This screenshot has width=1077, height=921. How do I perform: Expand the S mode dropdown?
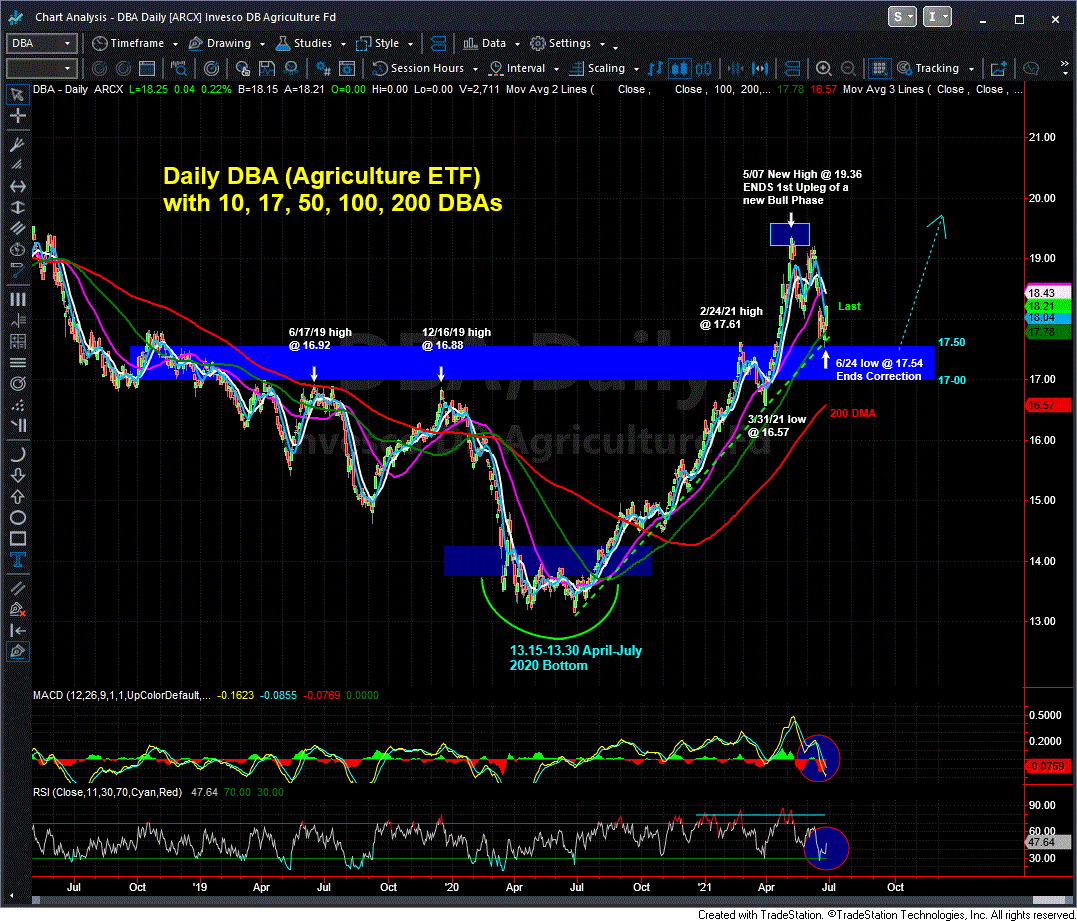[903, 17]
